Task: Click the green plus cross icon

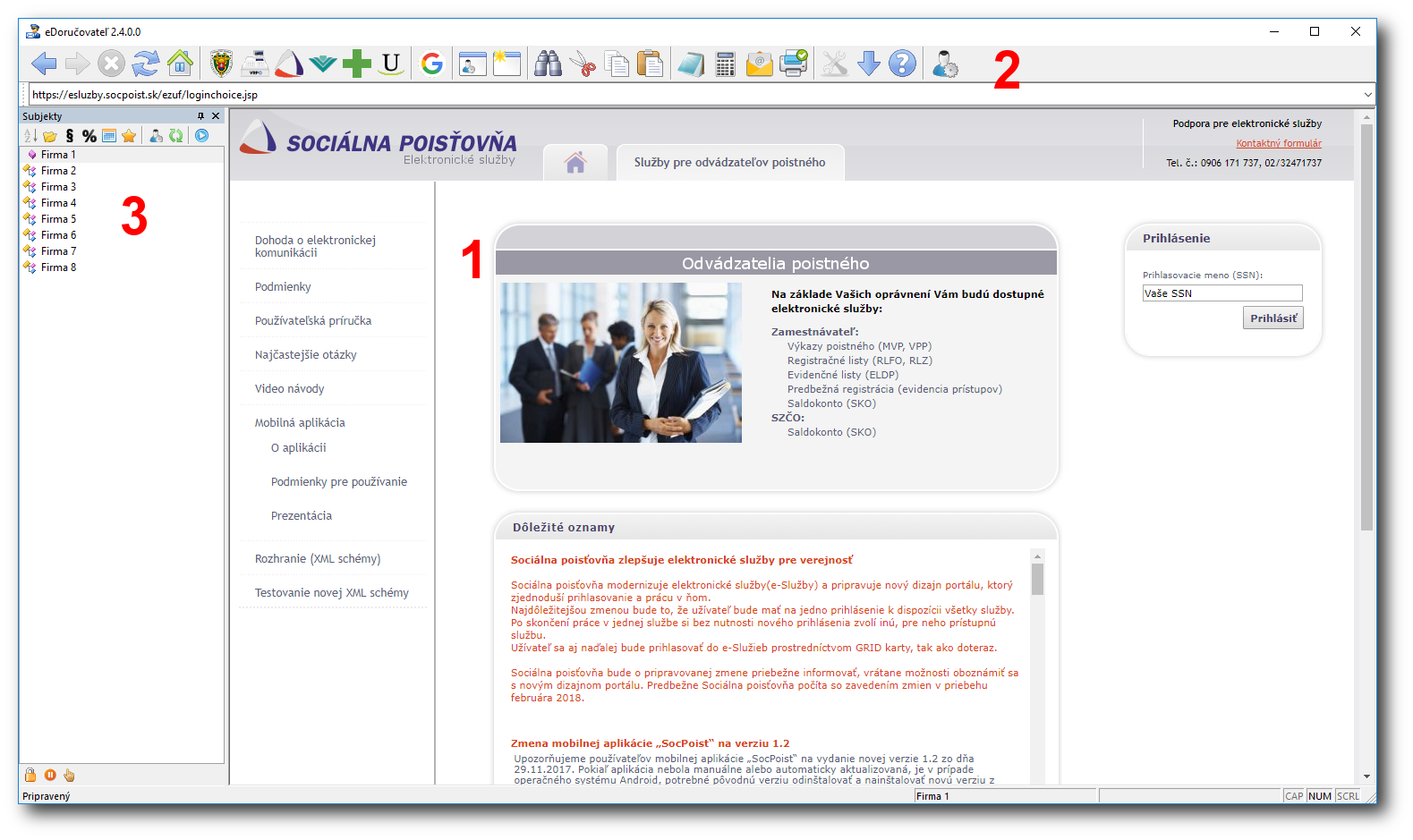Action: tap(357, 64)
